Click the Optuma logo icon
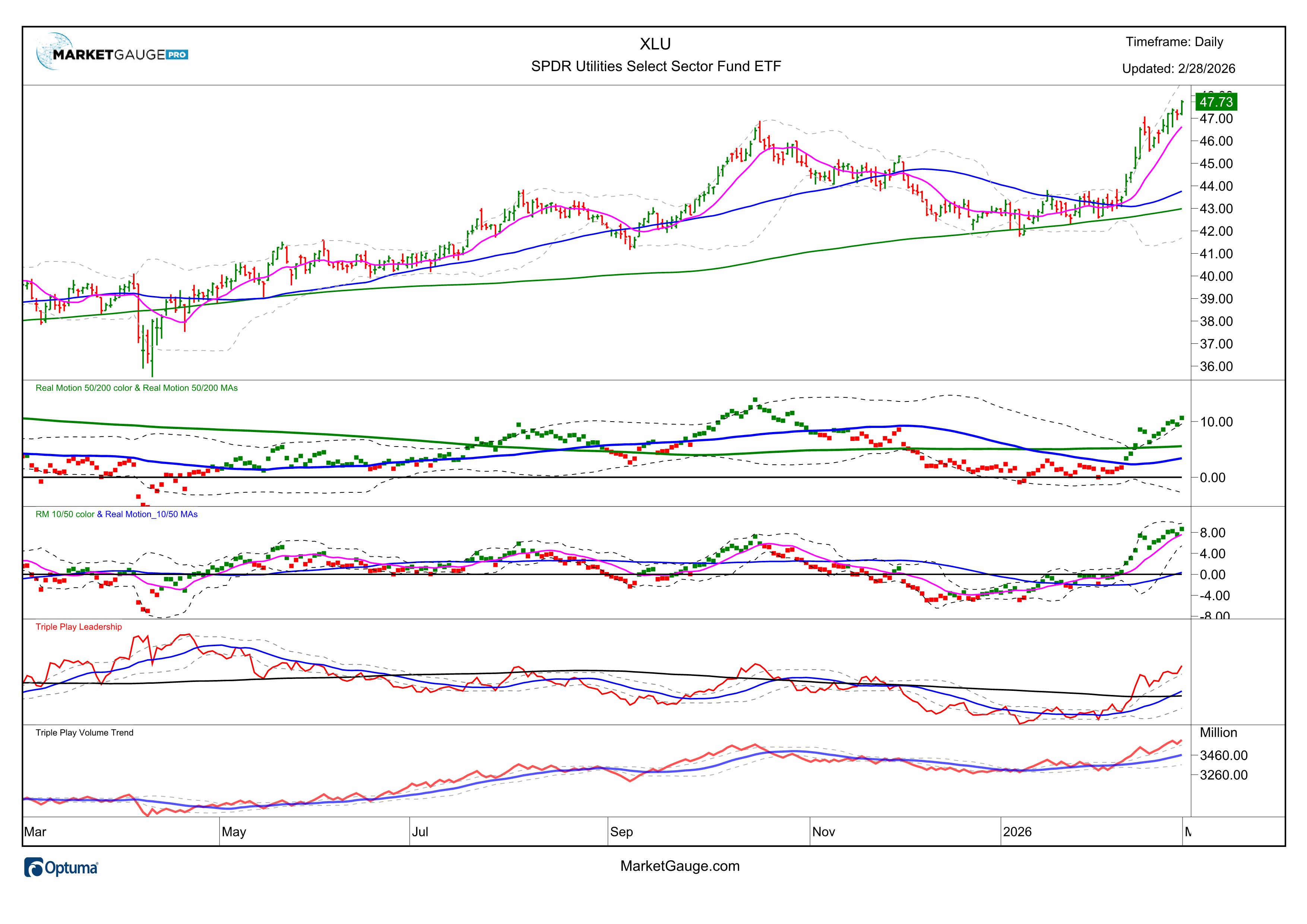Viewport: 1307px width, 924px height. pos(34,868)
